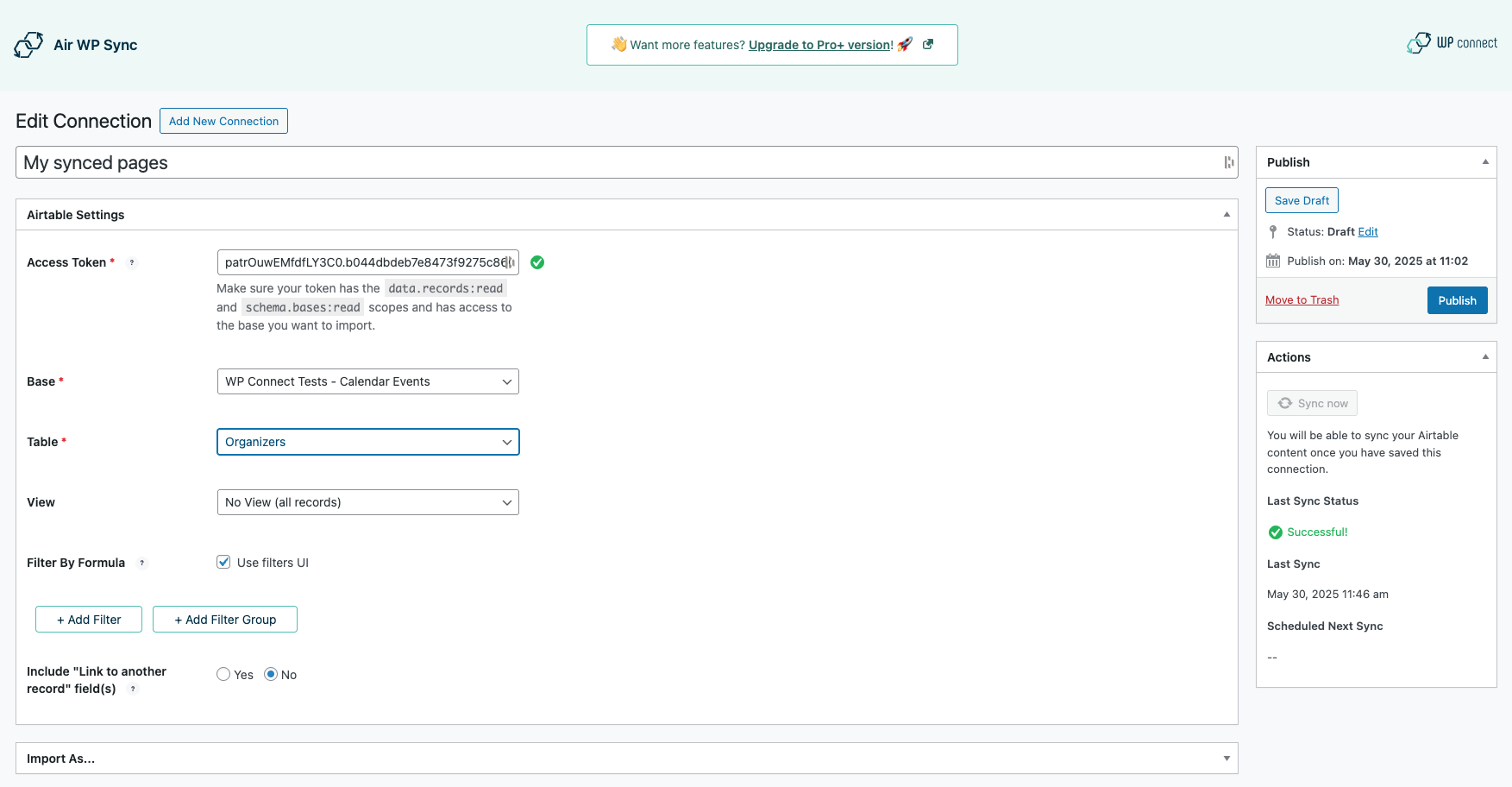This screenshot has width=1512, height=787.
Task: Click the green Successful sync status icon
Action: click(1276, 532)
